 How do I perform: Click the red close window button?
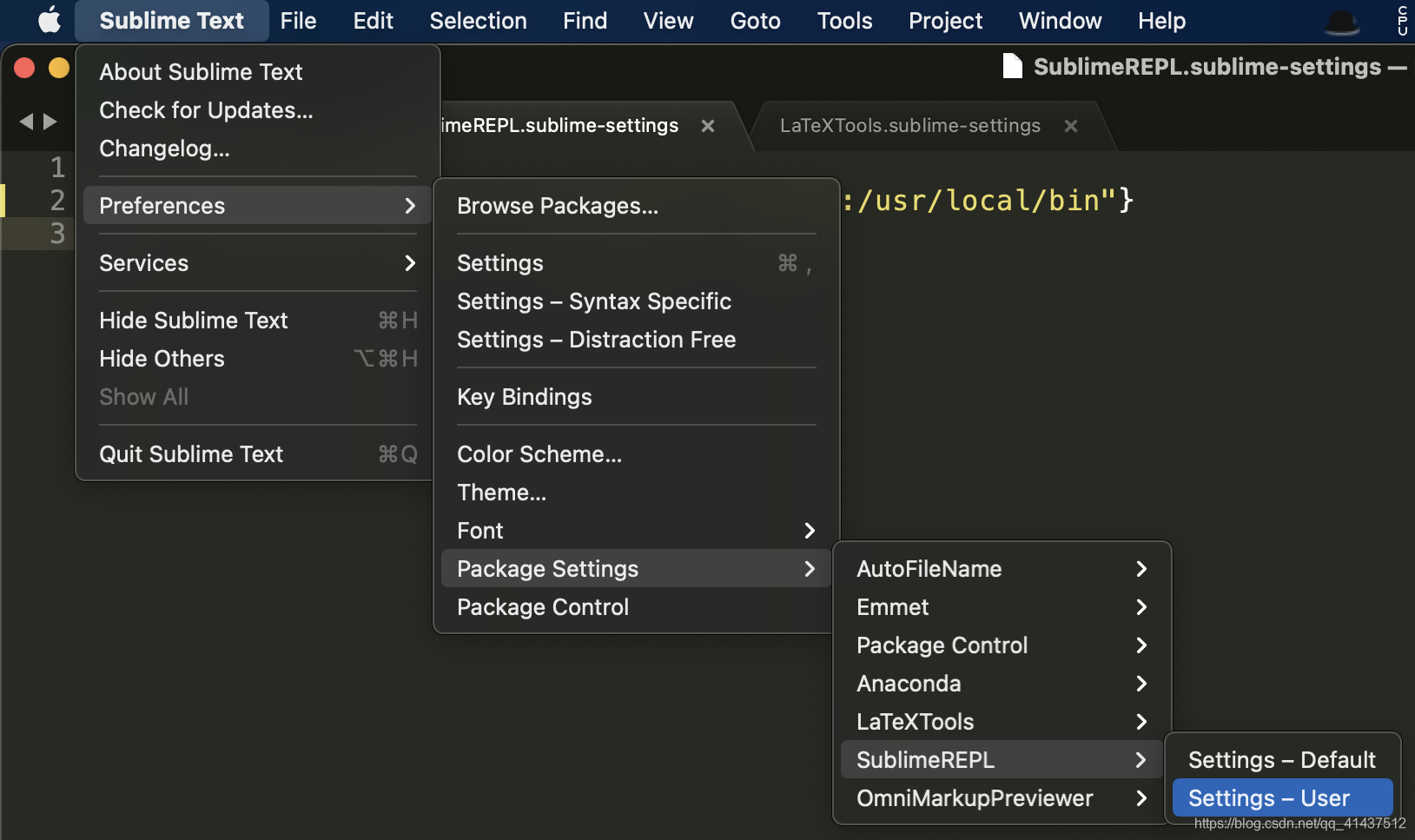24,68
